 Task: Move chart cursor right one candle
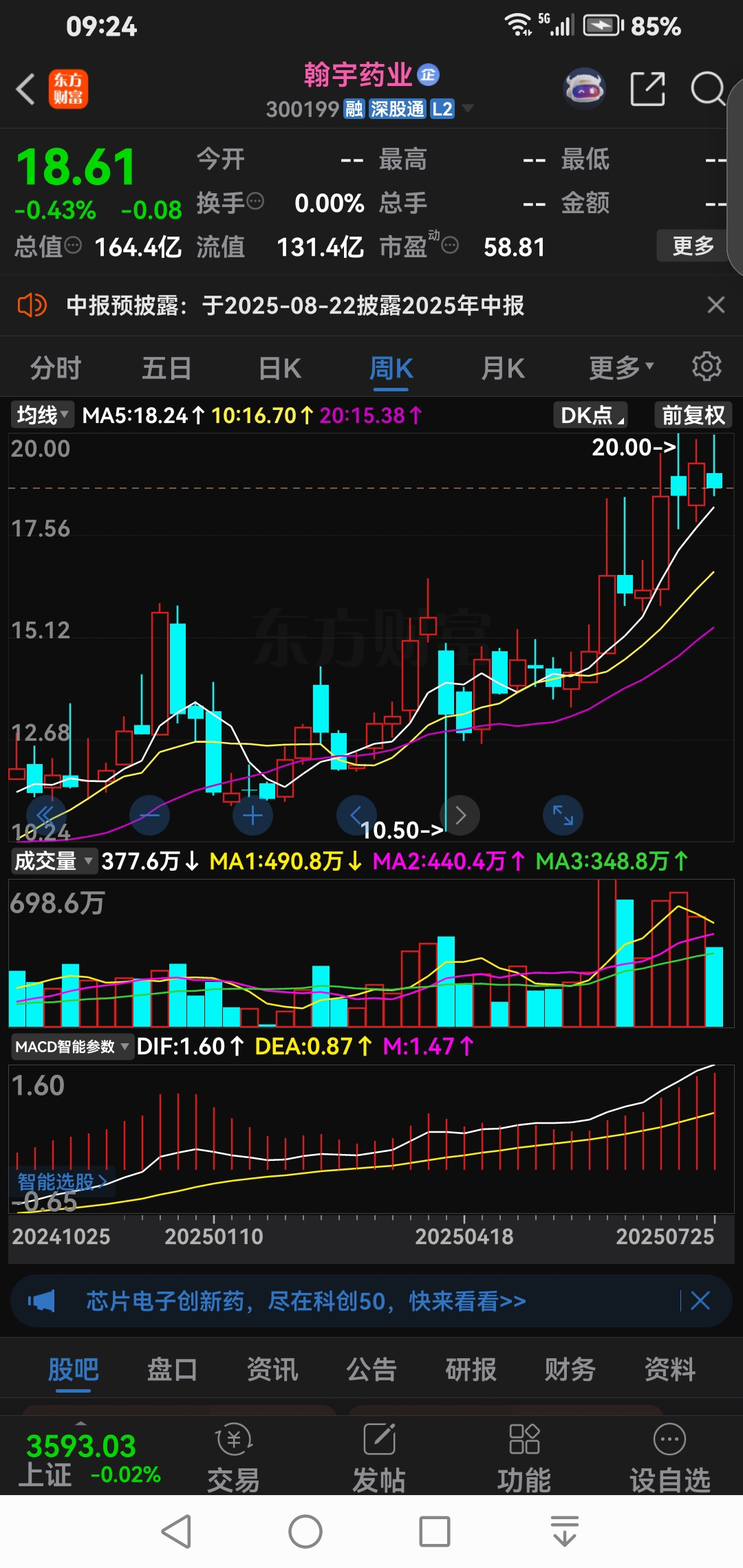(x=460, y=816)
